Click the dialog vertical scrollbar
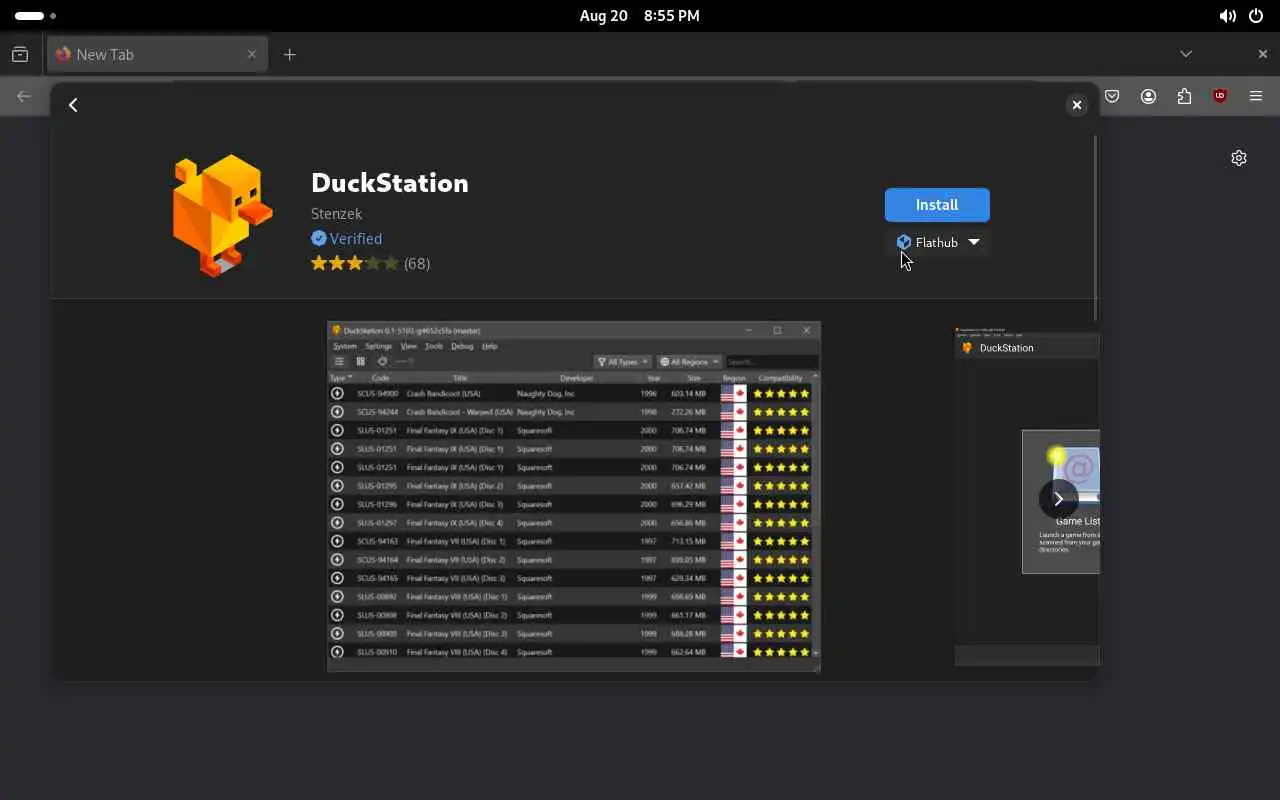 1096,228
